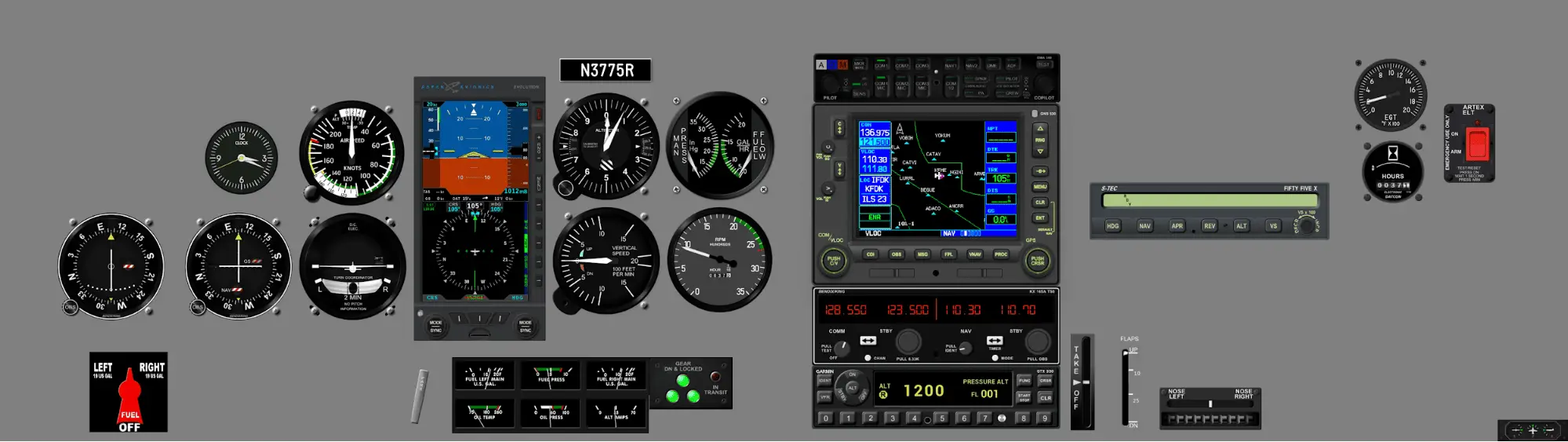Image resolution: width=1568 pixels, height=442 pixels.
Task: Open the MSG page on the GNS 530
Action: tap(922, 254)
